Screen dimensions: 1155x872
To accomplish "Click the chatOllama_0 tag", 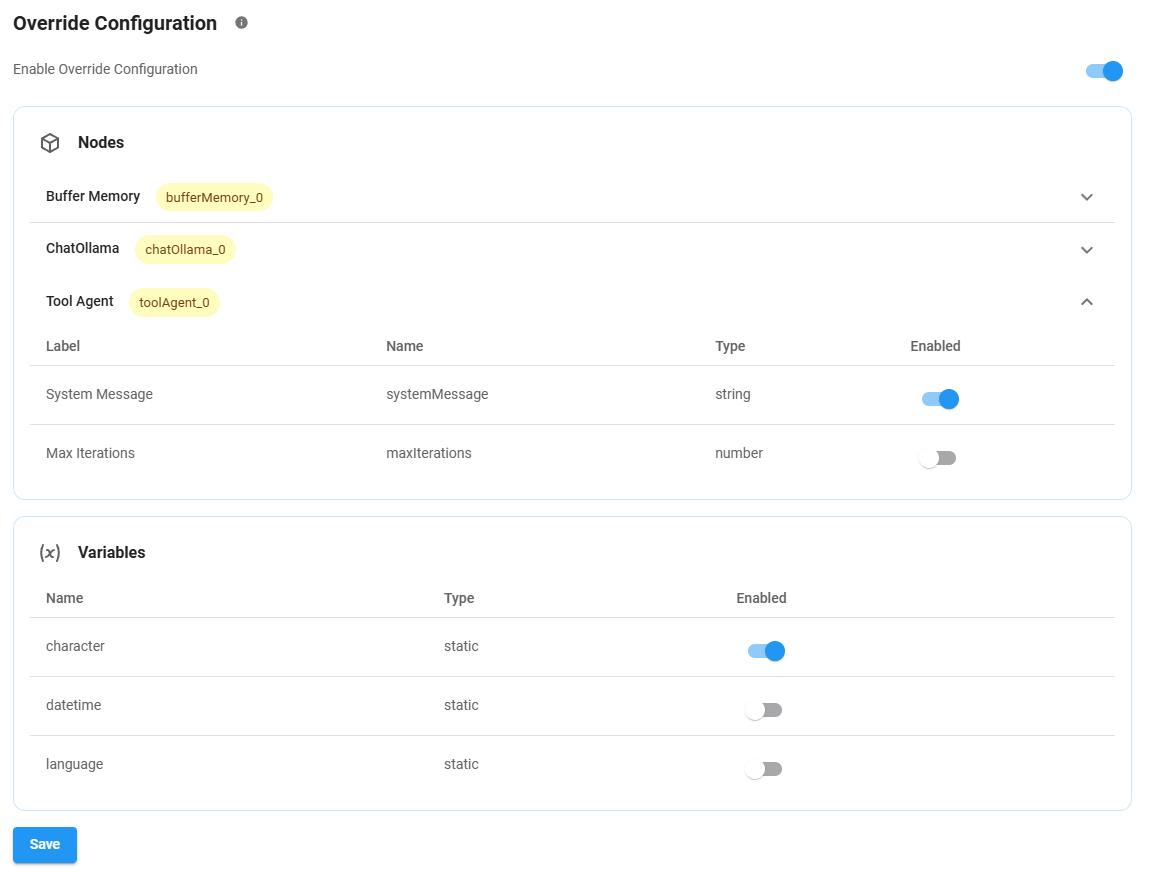I will pos(185,250).
